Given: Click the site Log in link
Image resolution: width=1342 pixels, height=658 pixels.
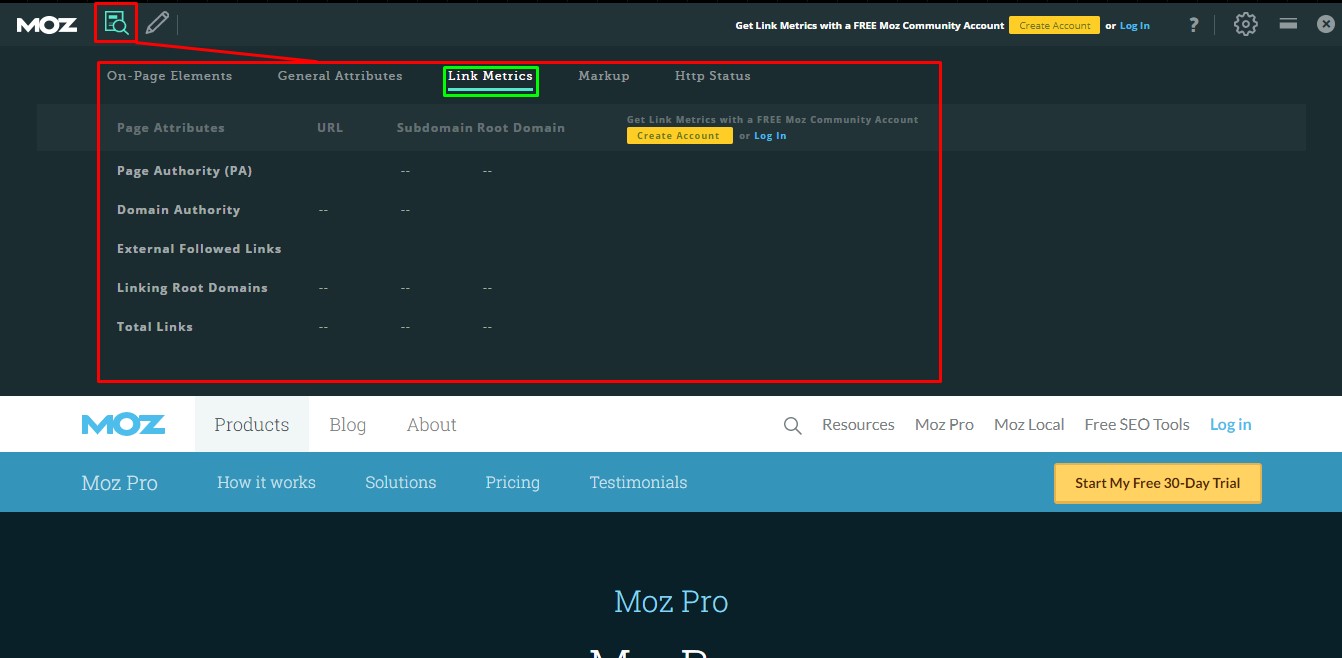Looking at the screenshot, I should (x=1230, y=424).
